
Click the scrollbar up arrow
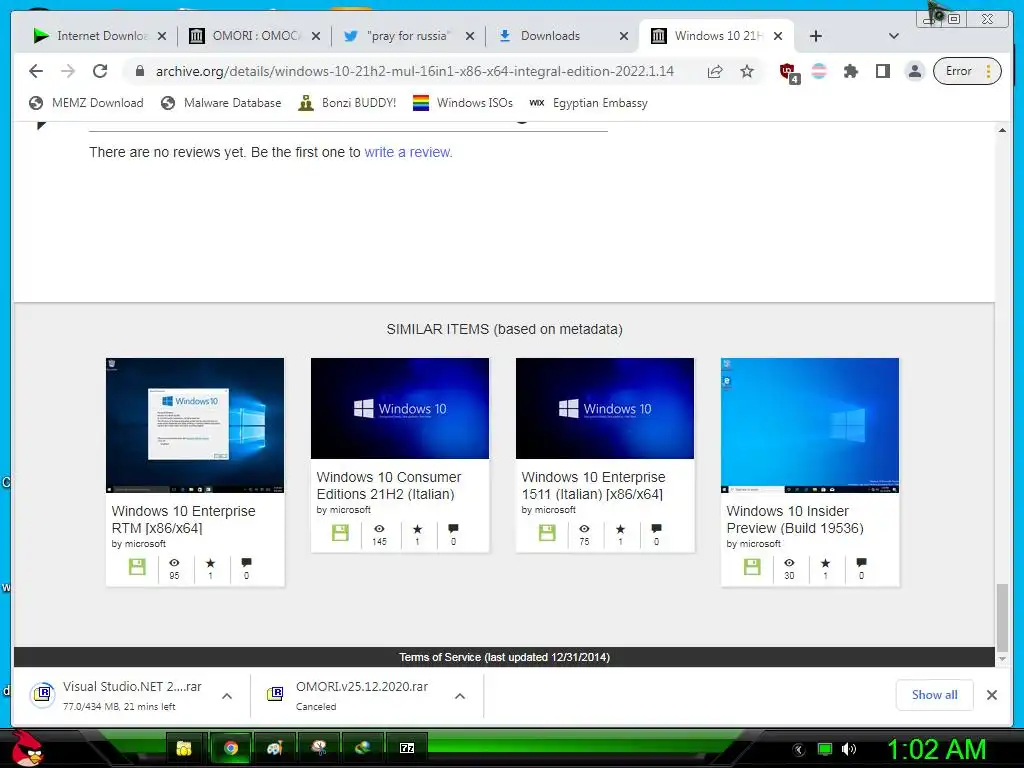pos(1002,131)
